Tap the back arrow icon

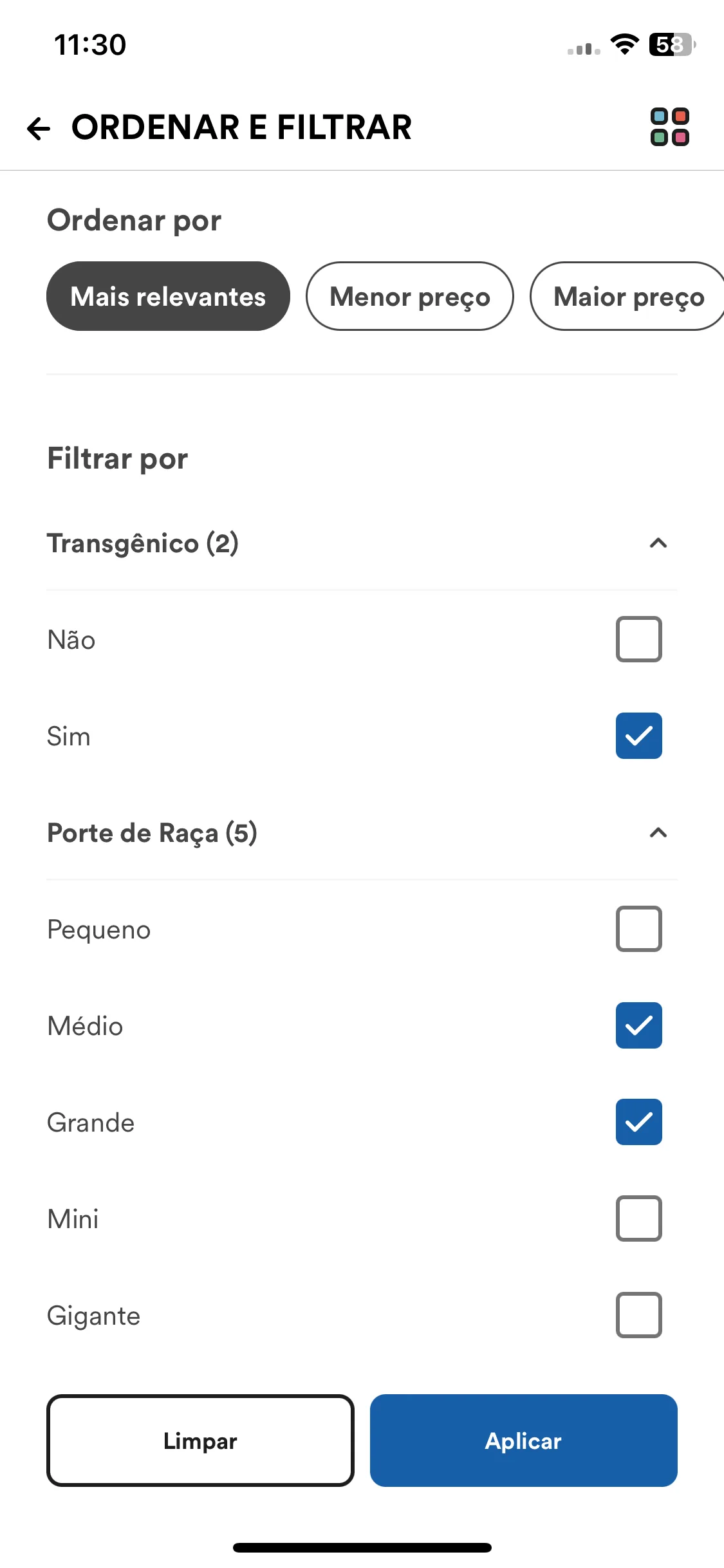tap(39, 128)
